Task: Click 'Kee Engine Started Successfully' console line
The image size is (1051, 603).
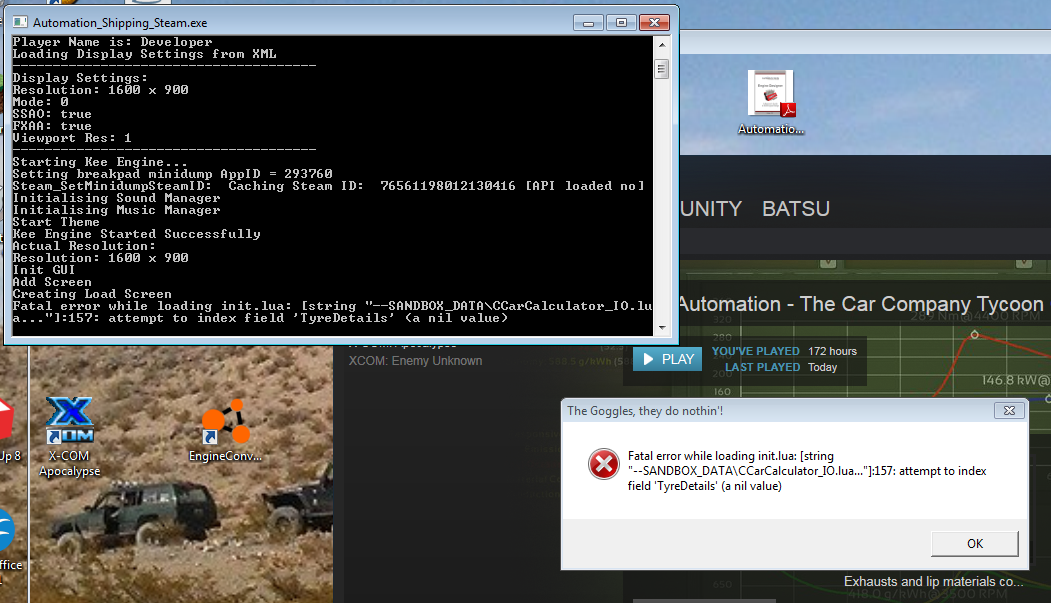Action: [x=136, y=234]
